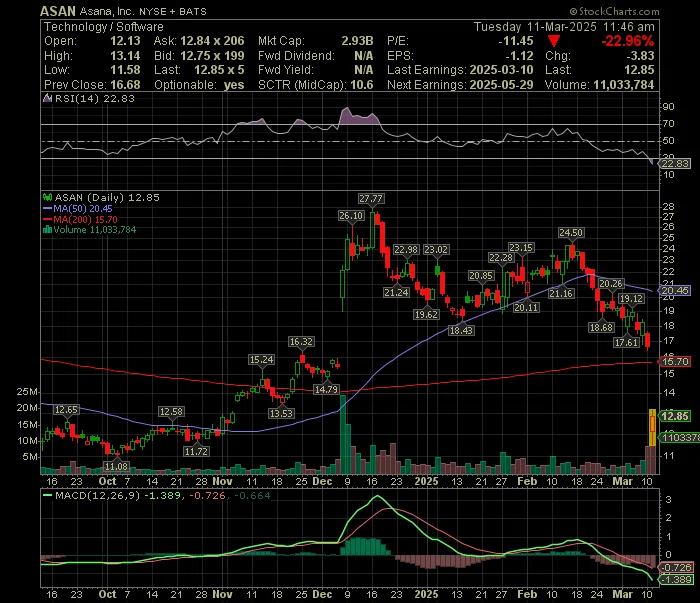This screenshot has width=700, height=603.
Task: Click the SCTR (MidCap) 10.6 value
Action: [x=362, y=85]
